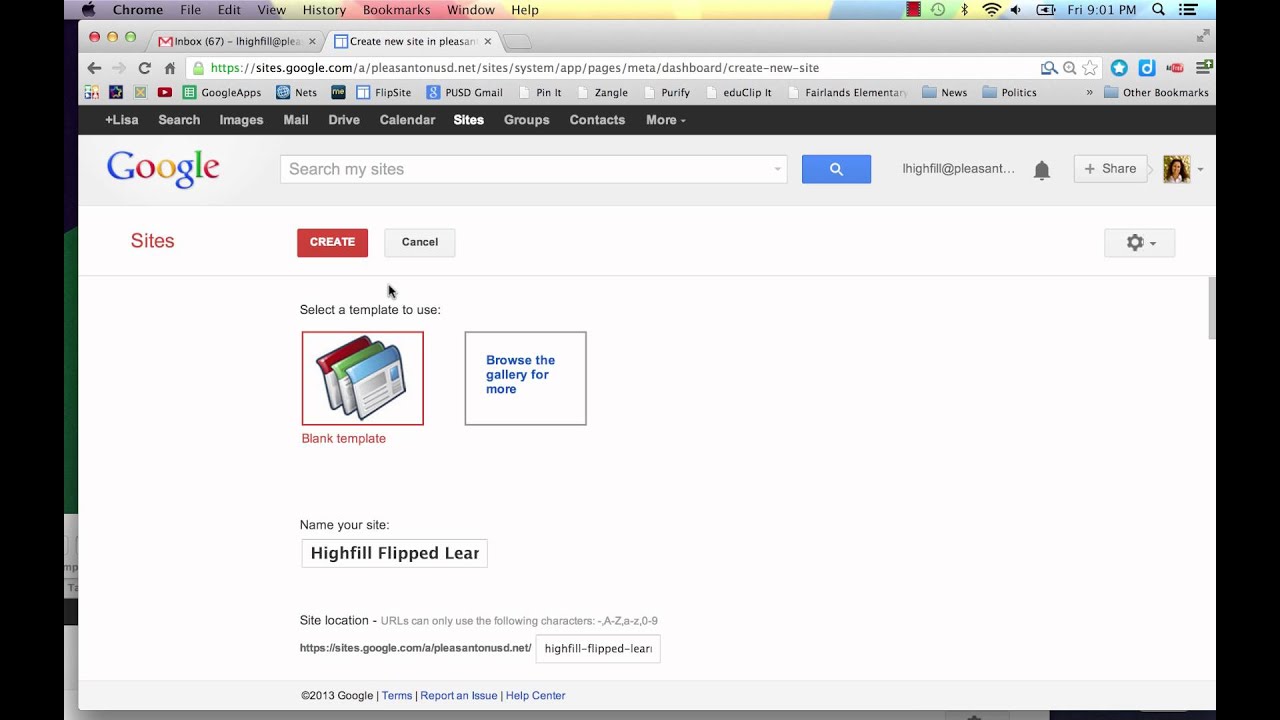Image resolution: width=1280 pixels, height=720 pixels.
Task: Open a new browser tab
Action: 517,42
